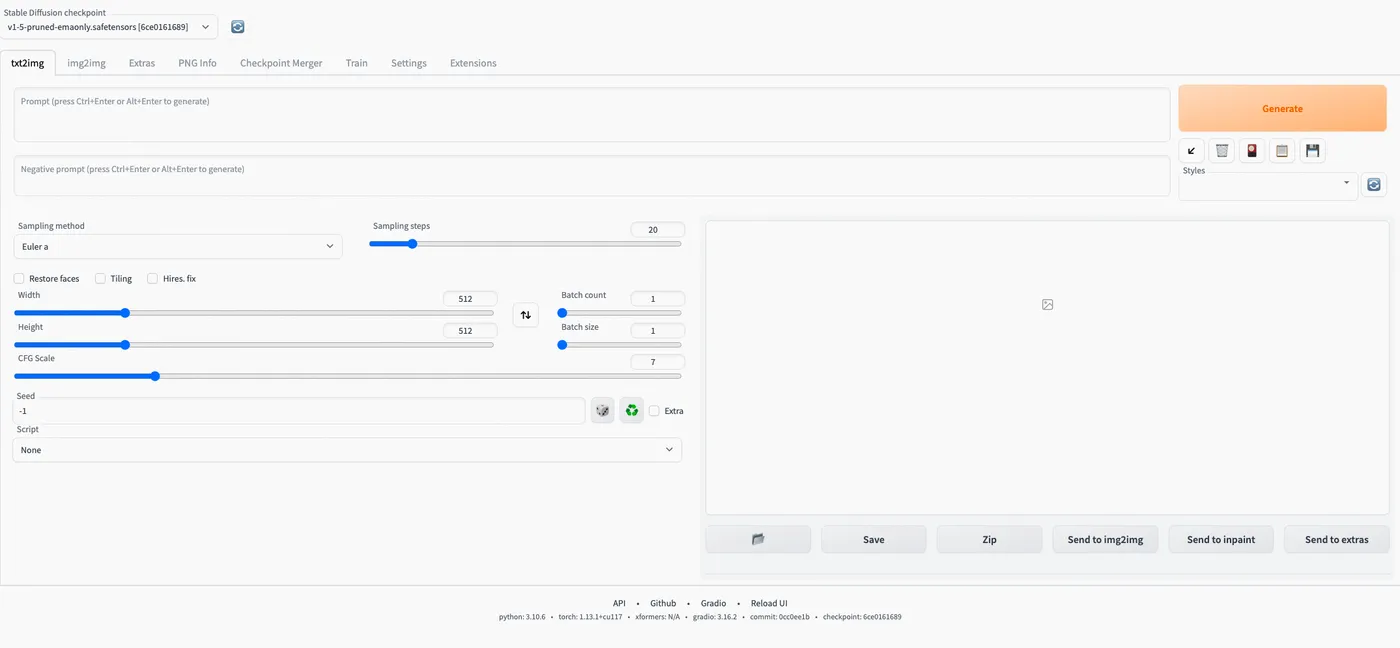Open the PNG Info tab

click(x=197, y=63)
